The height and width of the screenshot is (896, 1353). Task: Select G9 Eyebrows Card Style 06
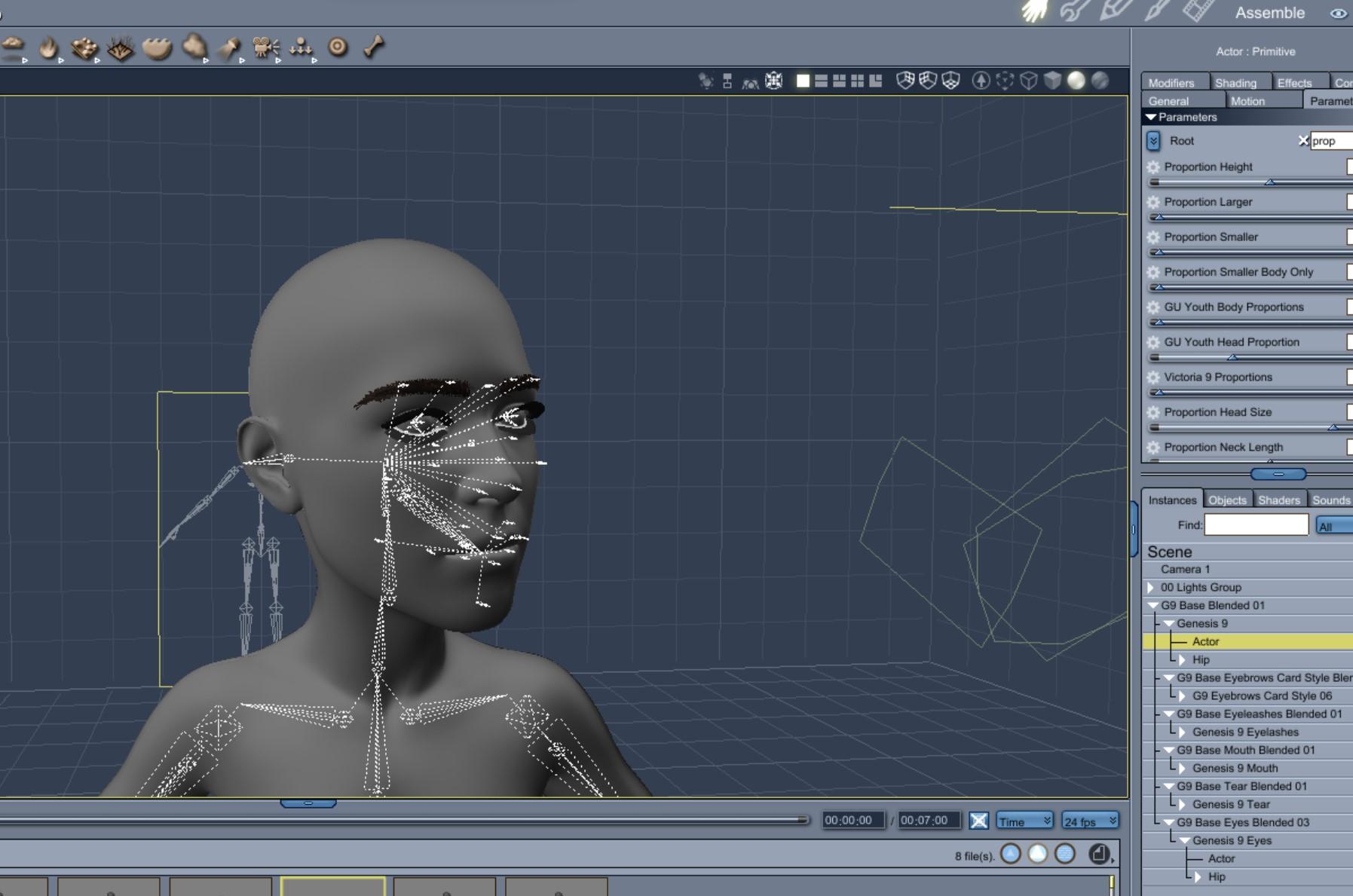1263,696
